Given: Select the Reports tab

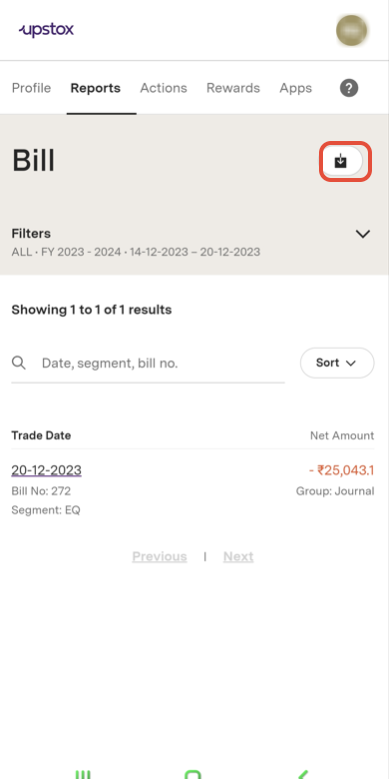Looking at the screenshot, I should coord(95,88).
